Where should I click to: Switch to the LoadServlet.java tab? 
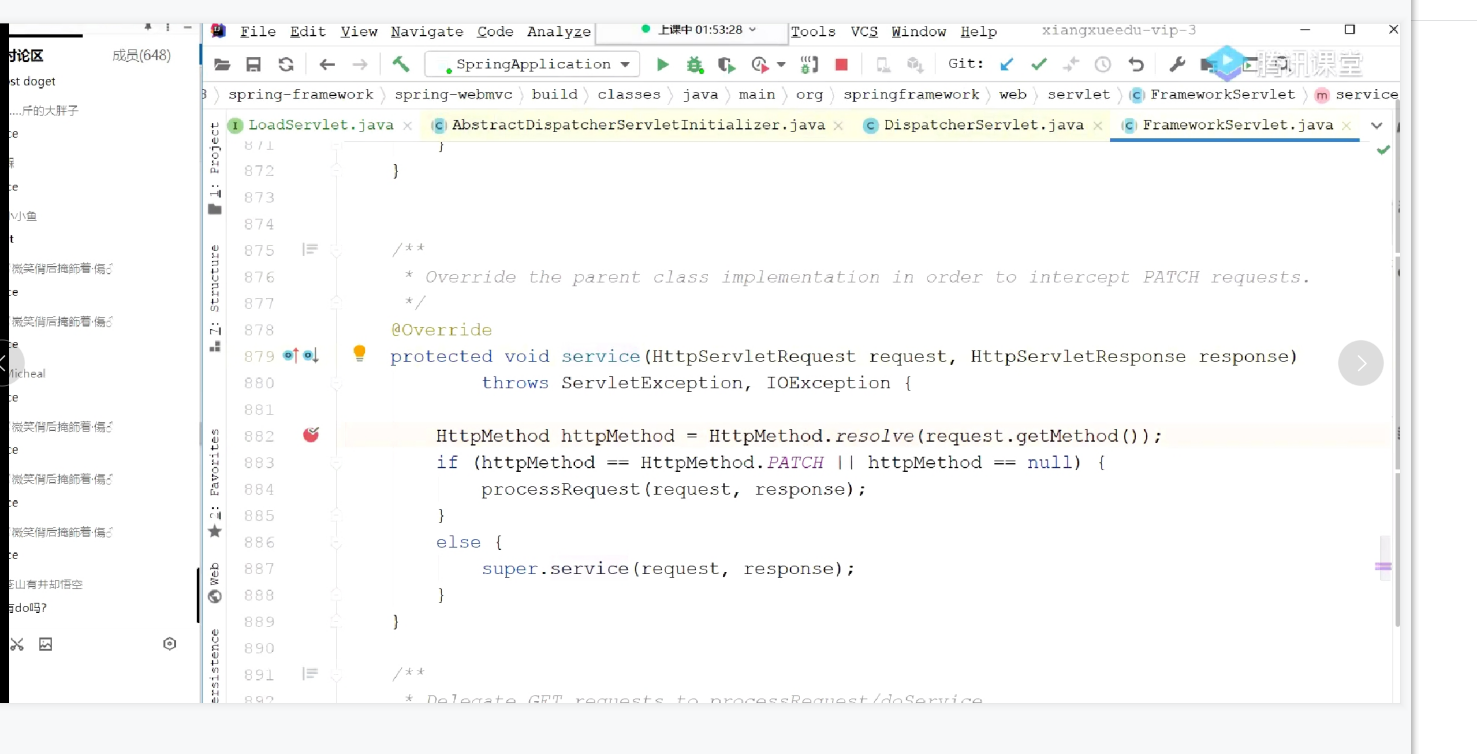(x=321, y=125)
